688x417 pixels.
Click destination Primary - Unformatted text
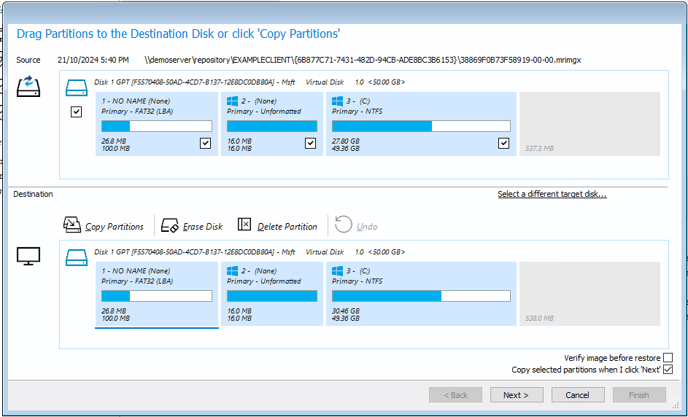(264, 281)
